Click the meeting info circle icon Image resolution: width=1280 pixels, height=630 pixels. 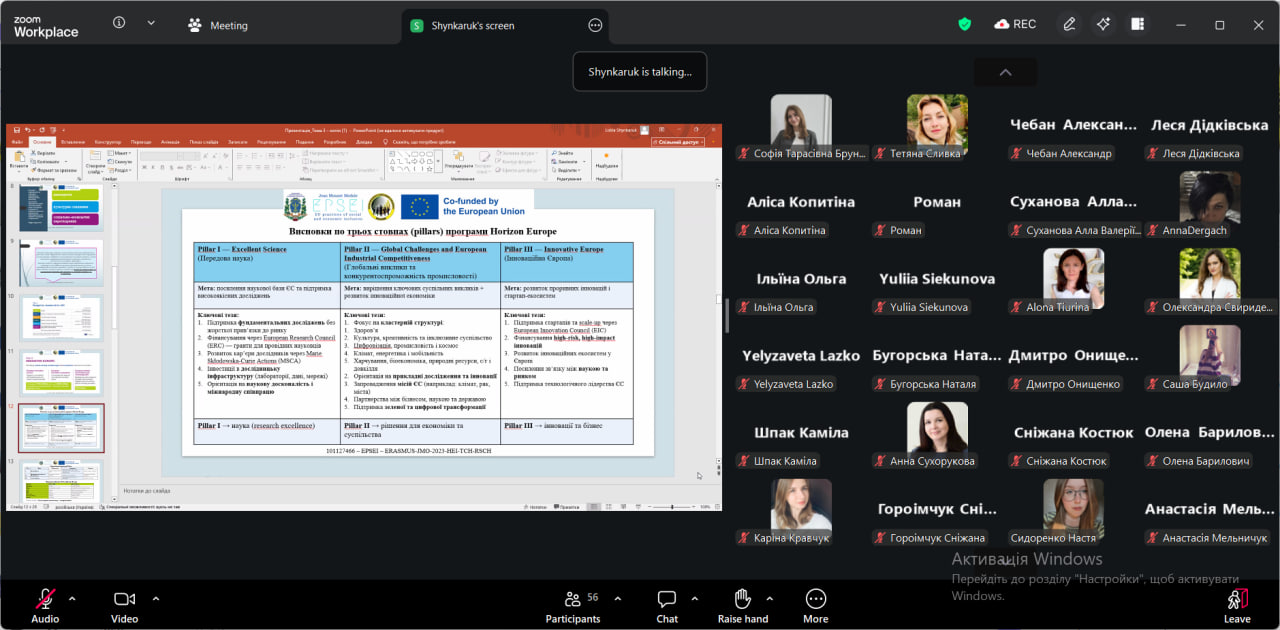pos(119,22)
